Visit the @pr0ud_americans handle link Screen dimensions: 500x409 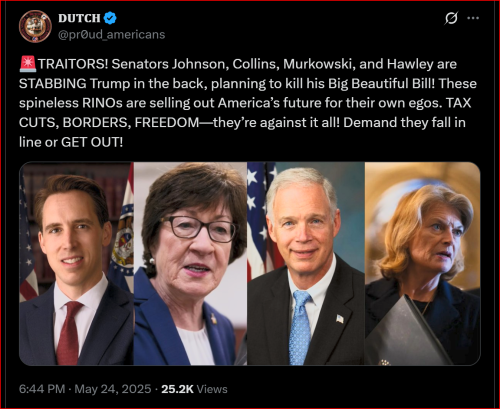coord(112,35)
